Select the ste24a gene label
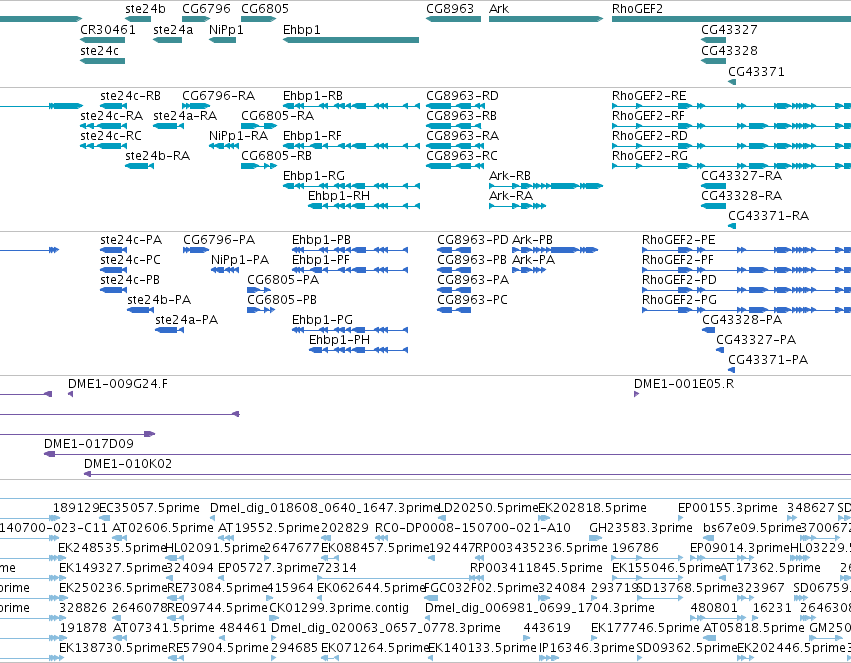 coord(173,29)
